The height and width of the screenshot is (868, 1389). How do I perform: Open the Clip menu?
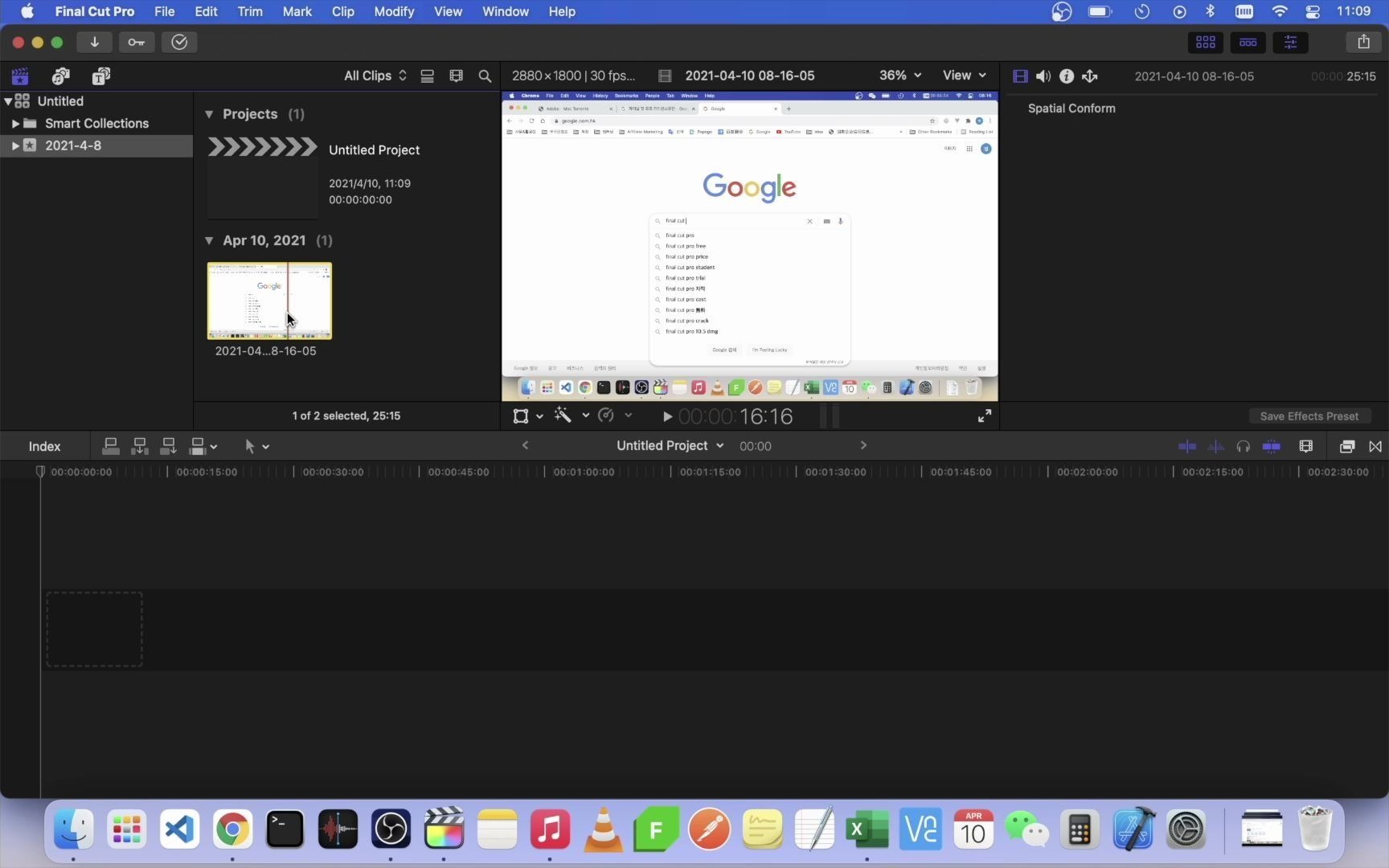(343, 11)
